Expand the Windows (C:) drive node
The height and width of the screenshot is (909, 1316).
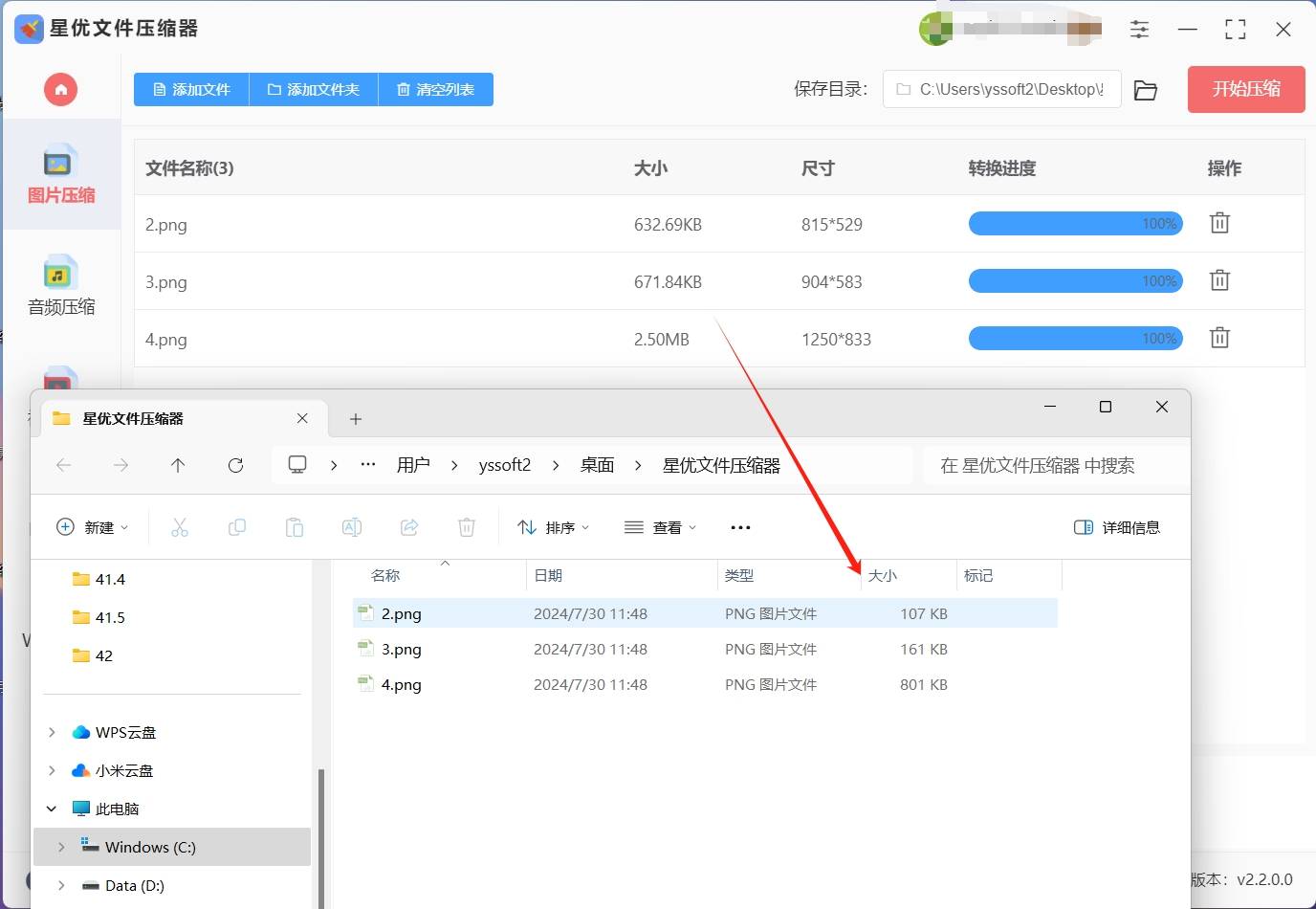[61, 847]
